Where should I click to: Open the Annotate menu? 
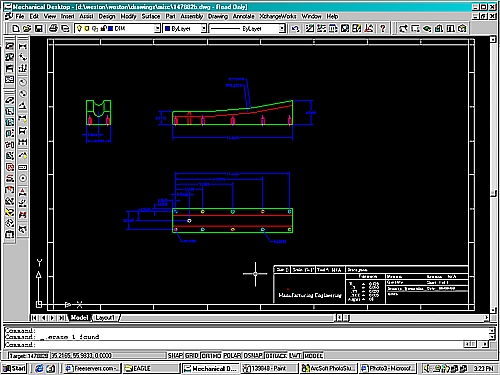(243, 16)
